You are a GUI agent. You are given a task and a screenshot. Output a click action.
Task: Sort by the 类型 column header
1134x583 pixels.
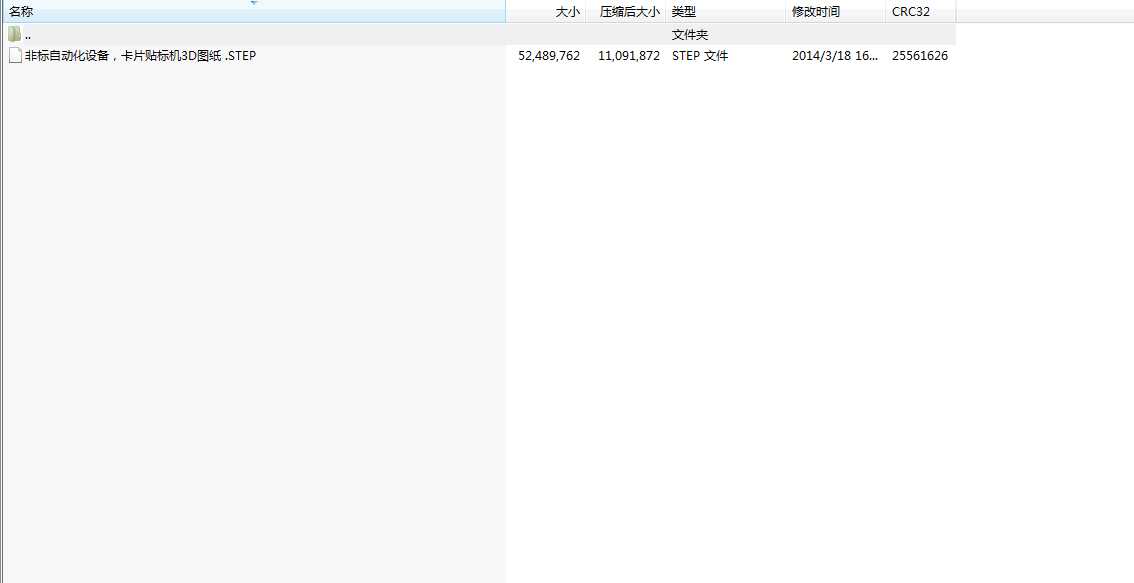click(x=725, y=12)
